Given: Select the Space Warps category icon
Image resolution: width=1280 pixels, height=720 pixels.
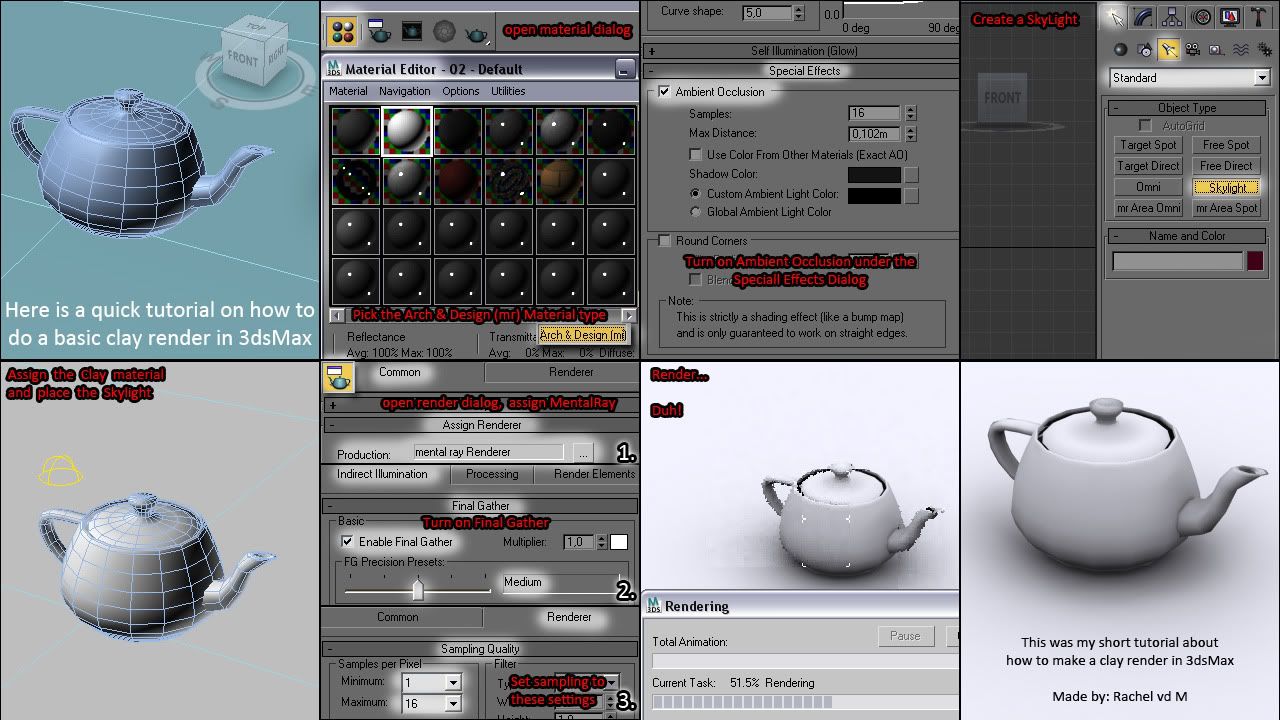Looking at the screenshot, I should click(x=1240, y=49).
